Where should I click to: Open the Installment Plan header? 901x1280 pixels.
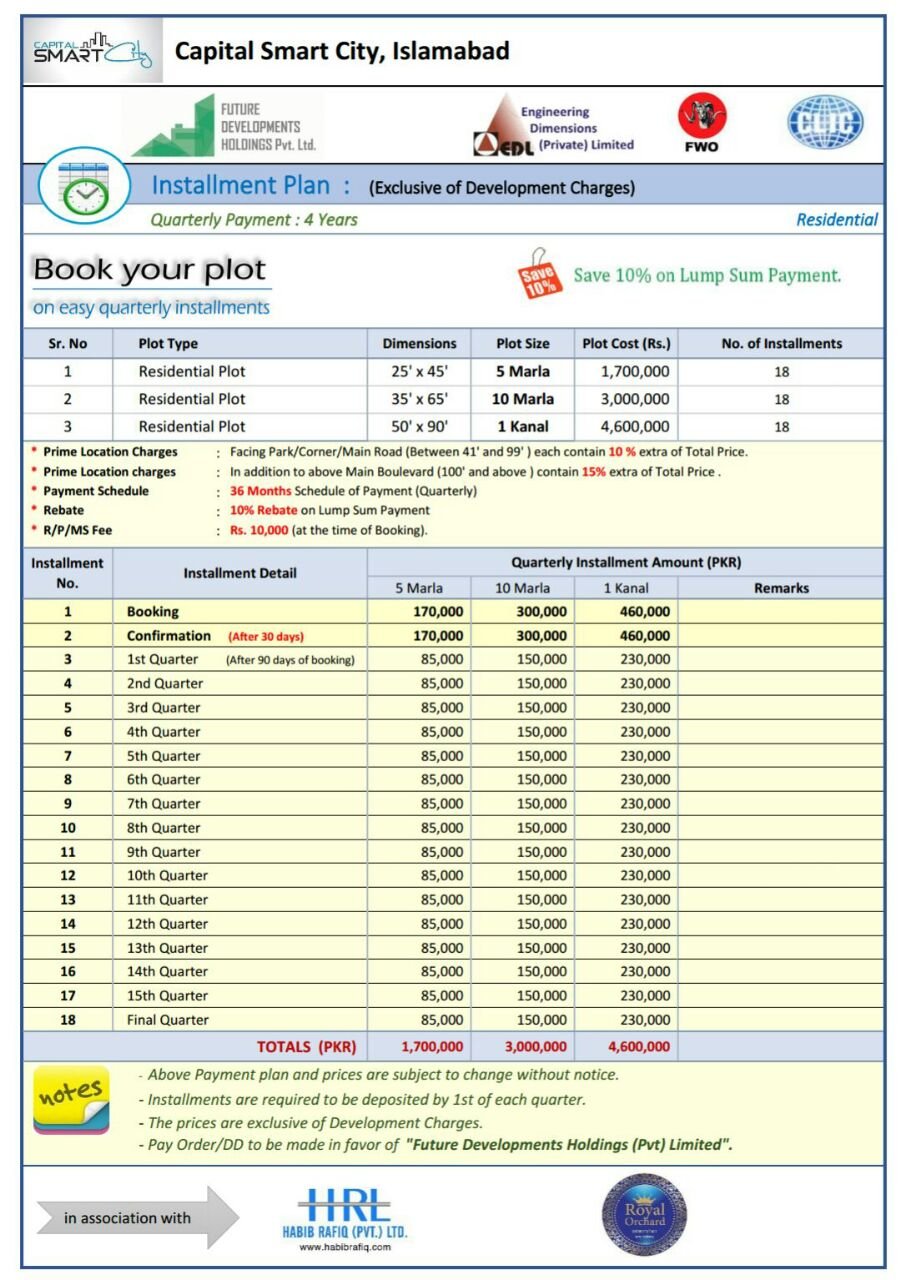coord(240,186)
